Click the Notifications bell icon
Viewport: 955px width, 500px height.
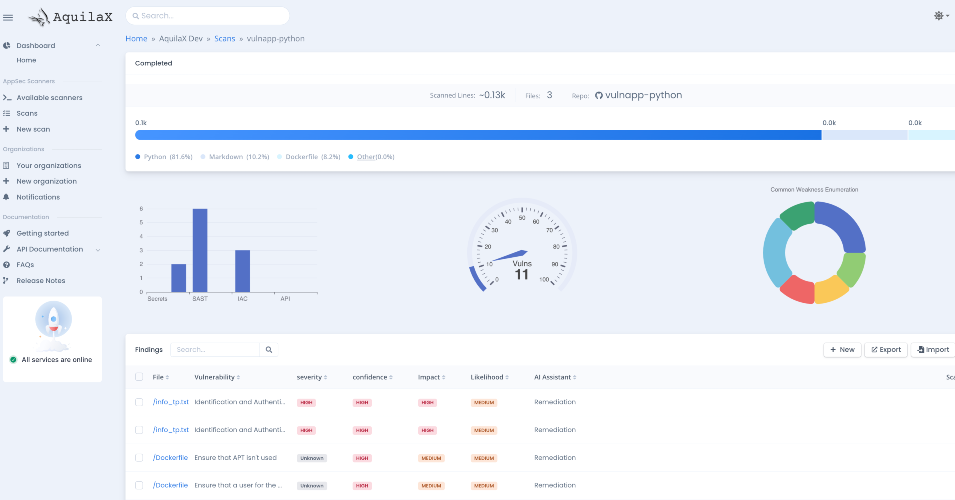pyautogui.click(x=6, y=197)
